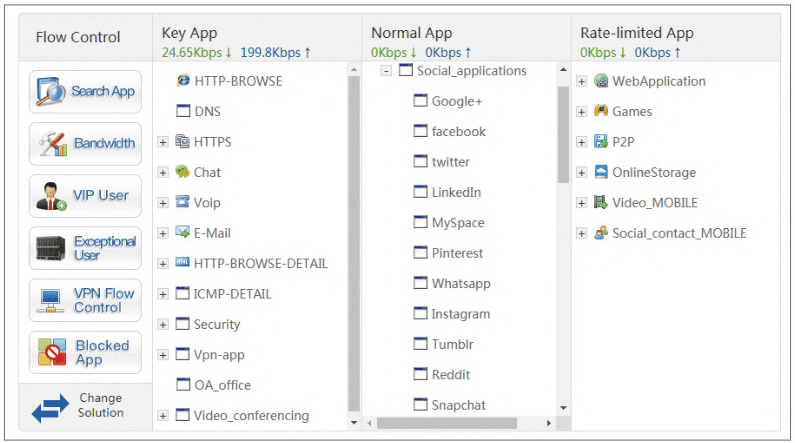This screenshot has width=795, height=443.
Task: Click the Games category icon
Action: click(601, 110)
